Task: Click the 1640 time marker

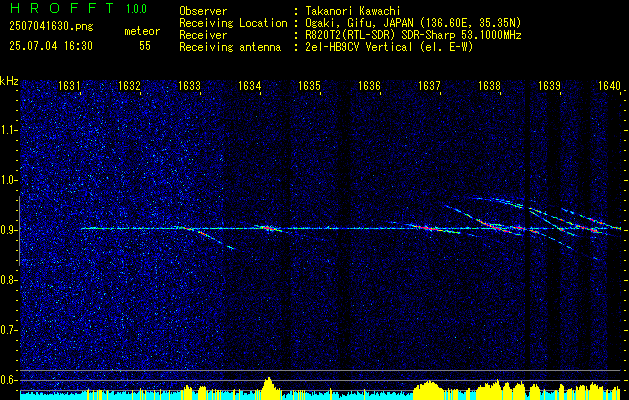Action: (609, 86)
